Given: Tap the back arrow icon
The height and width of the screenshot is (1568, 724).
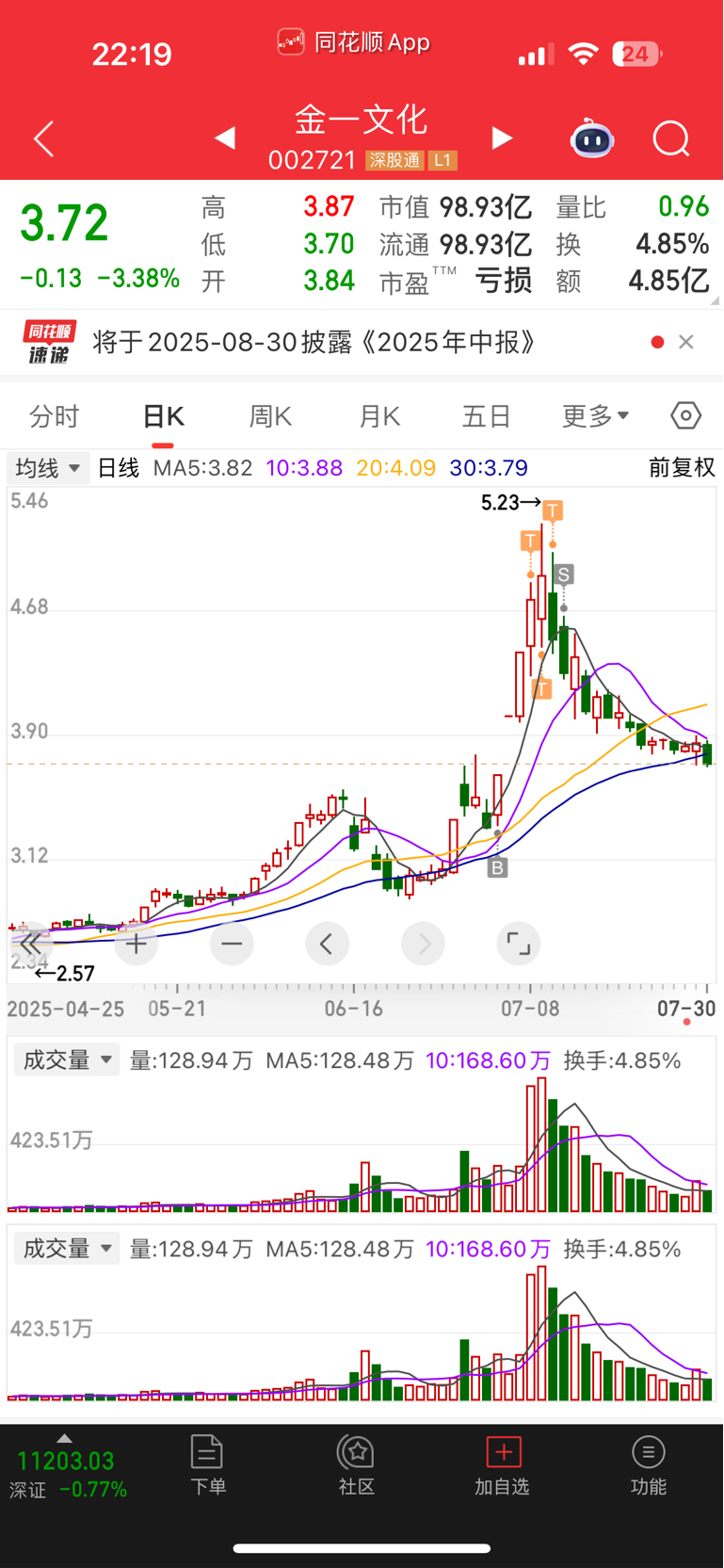Looking at the screenshot, I should 43,139.
